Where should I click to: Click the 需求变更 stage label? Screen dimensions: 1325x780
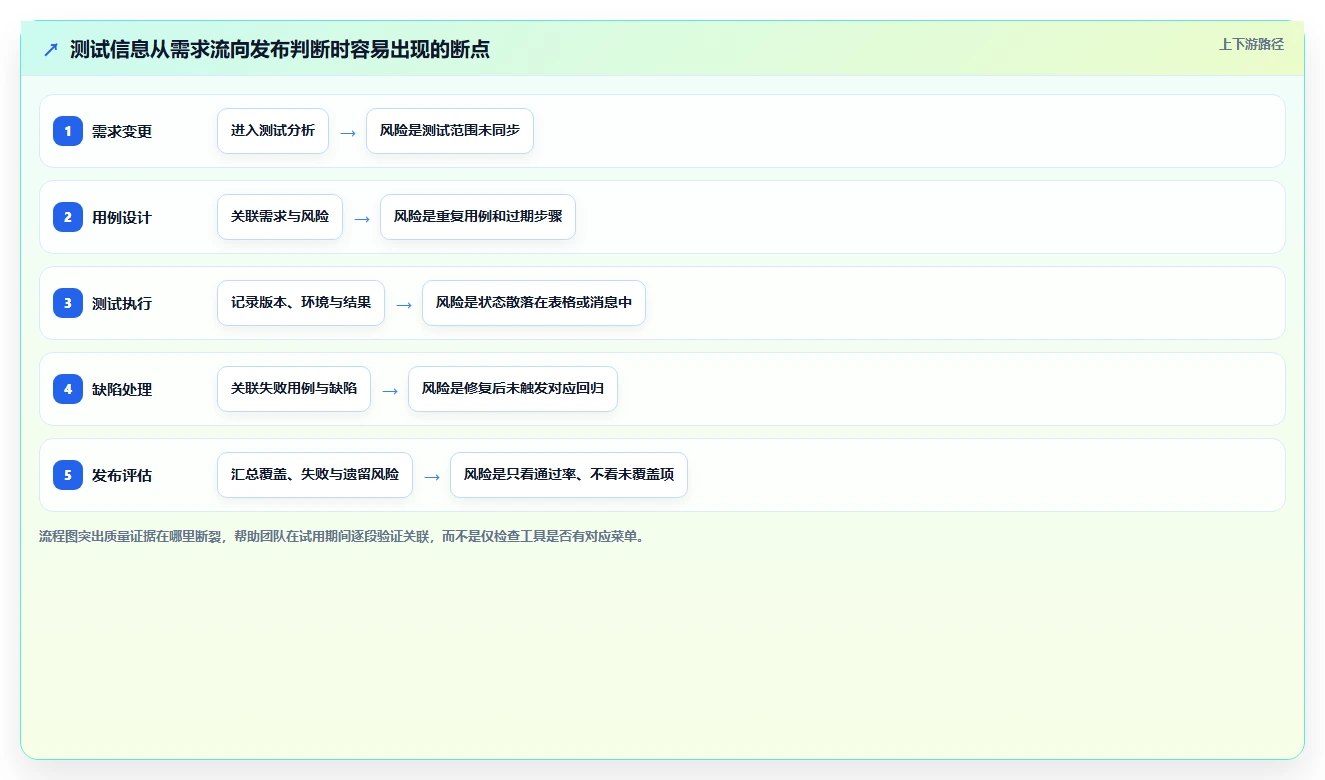[122, 131]
